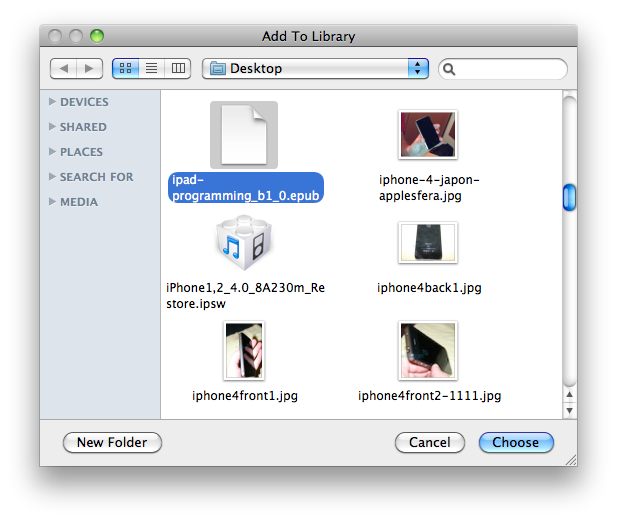
Task: Expand the MEDIA sidebar section
Action: tap(53, 202)
